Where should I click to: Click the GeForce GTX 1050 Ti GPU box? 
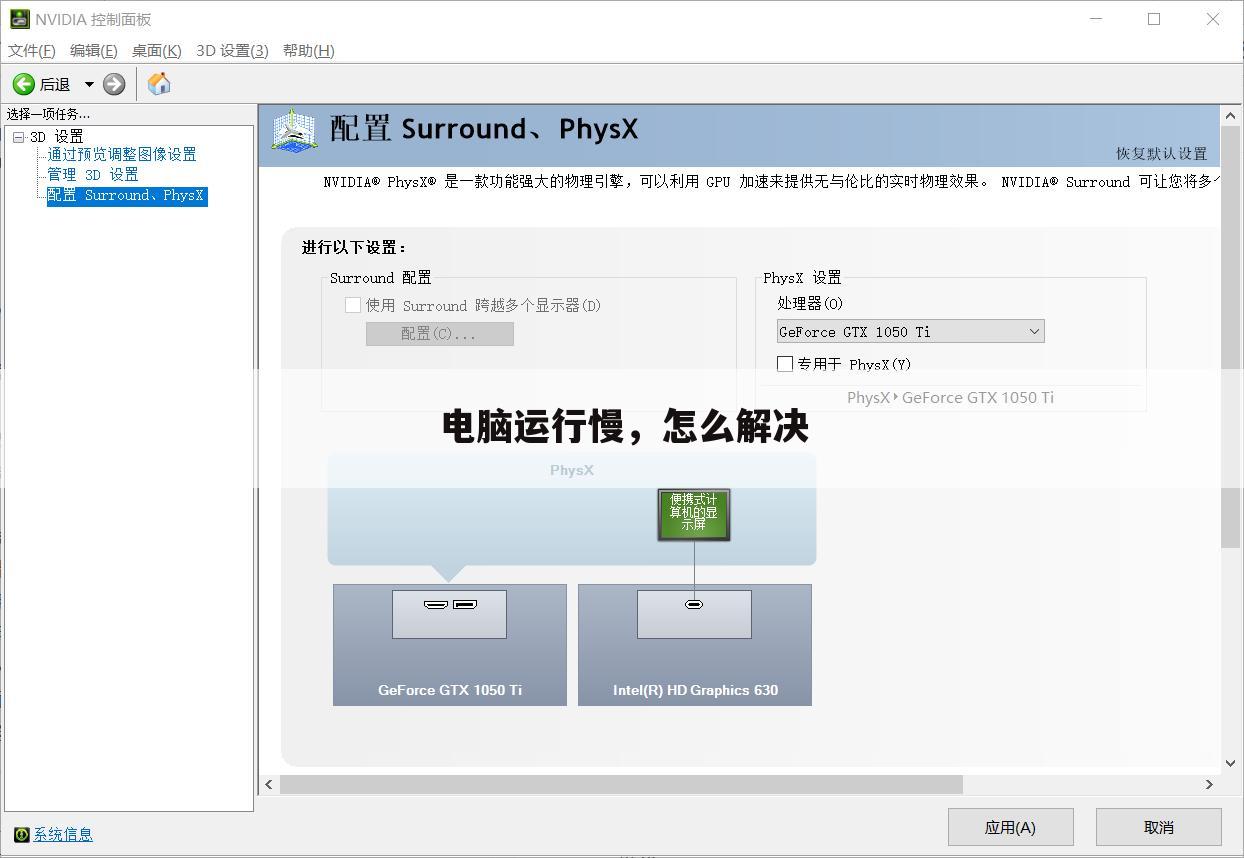click(x=450, y=645)
